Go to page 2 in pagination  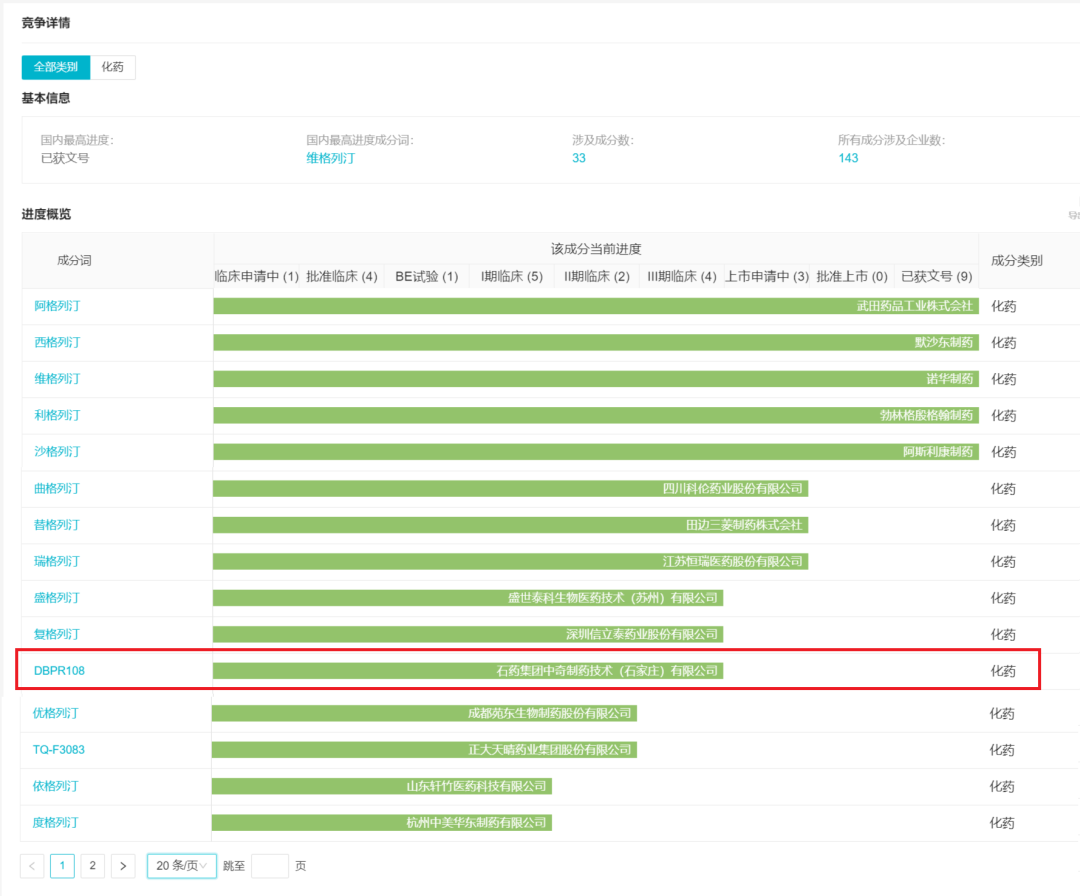[92, 866]
